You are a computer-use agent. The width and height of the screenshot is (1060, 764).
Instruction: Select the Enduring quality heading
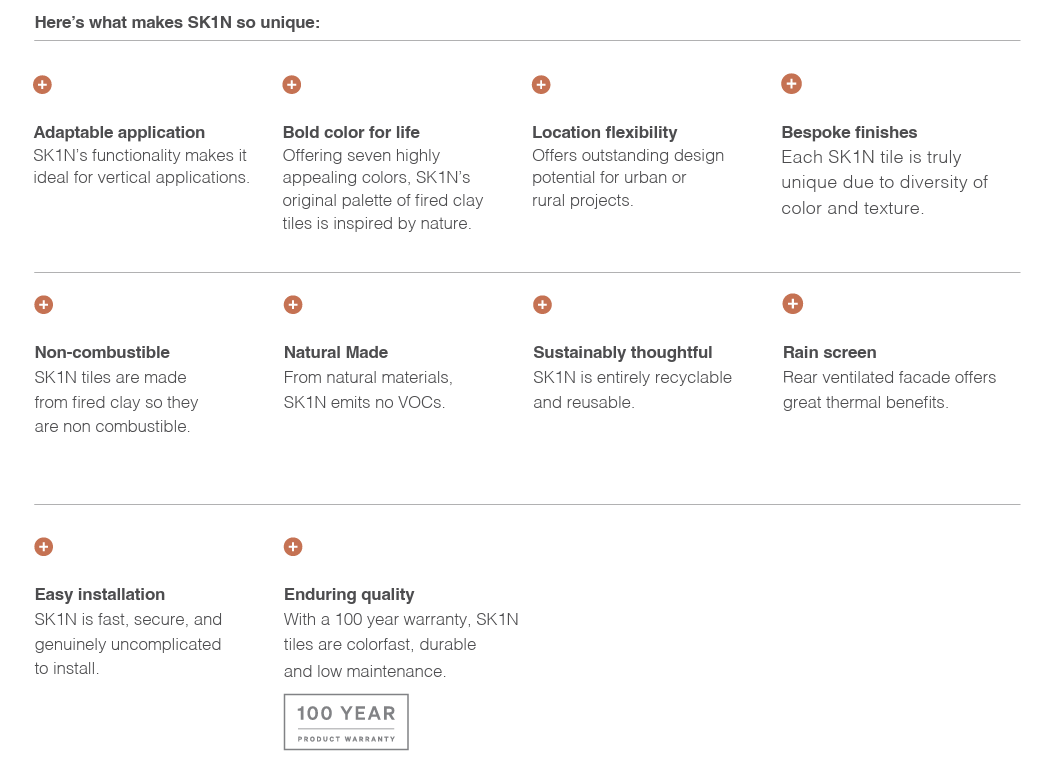click(x=349, y=594)
